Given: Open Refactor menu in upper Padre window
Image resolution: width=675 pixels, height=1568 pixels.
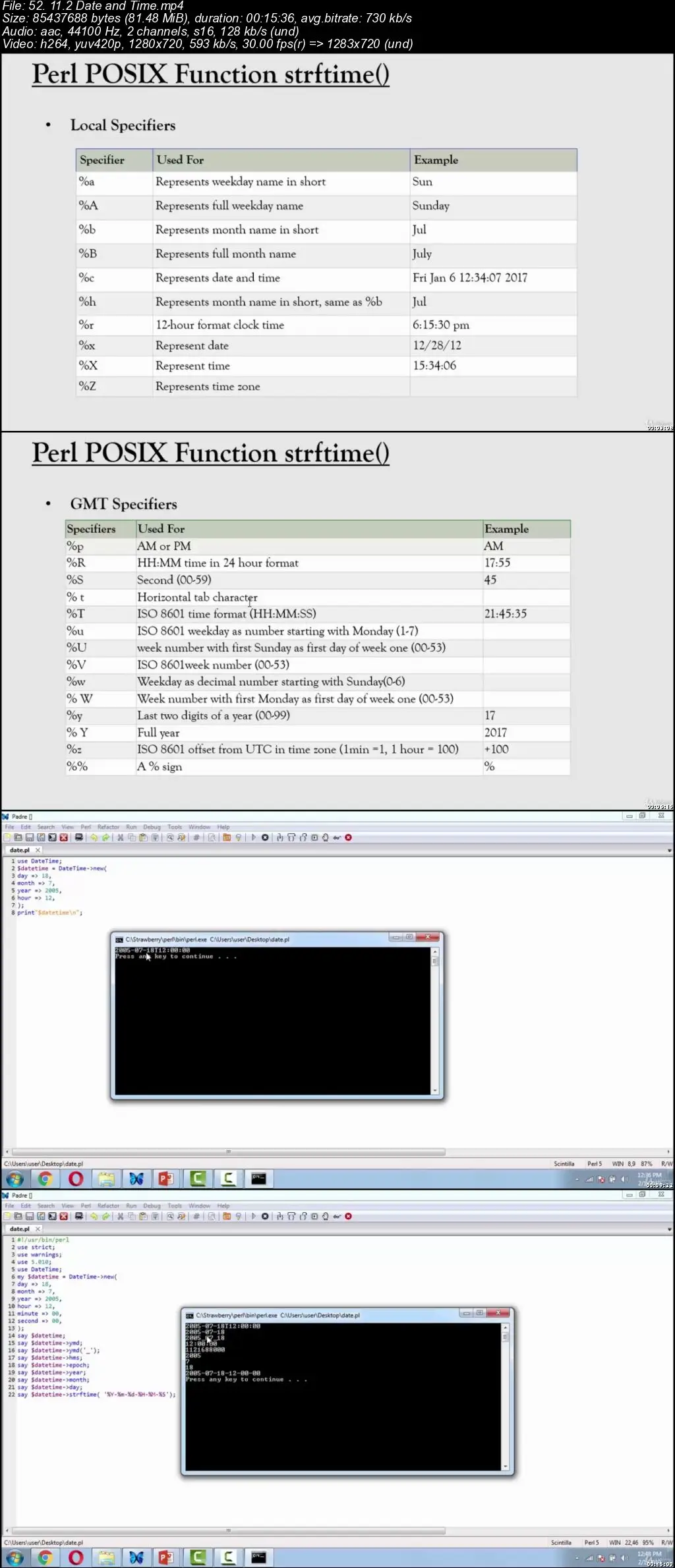Looking at the screenshot, I should [x=108, y=827].
